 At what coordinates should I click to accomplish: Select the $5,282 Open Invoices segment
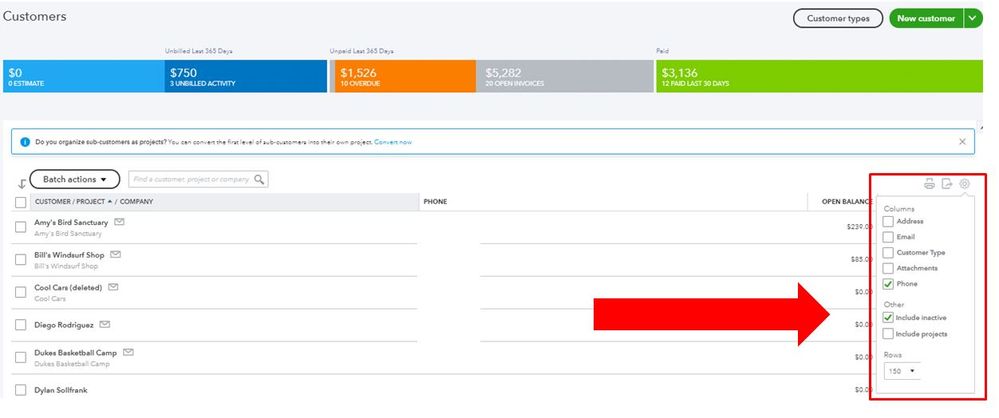[566, 76]
